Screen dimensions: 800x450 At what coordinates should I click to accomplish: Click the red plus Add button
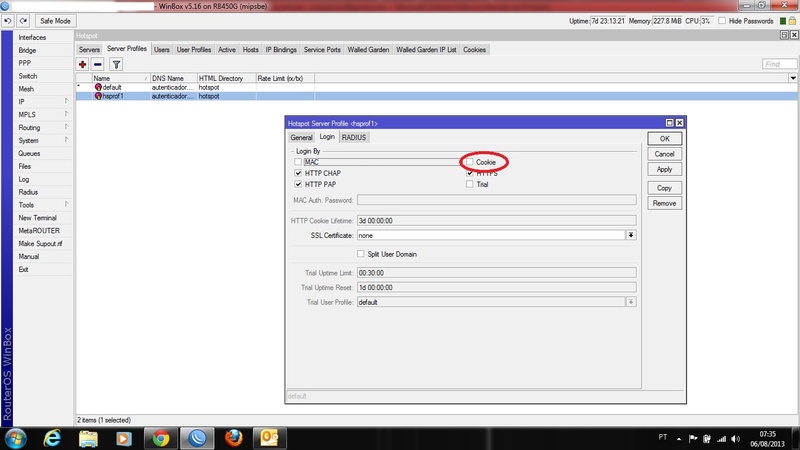[x=82, y=64]
